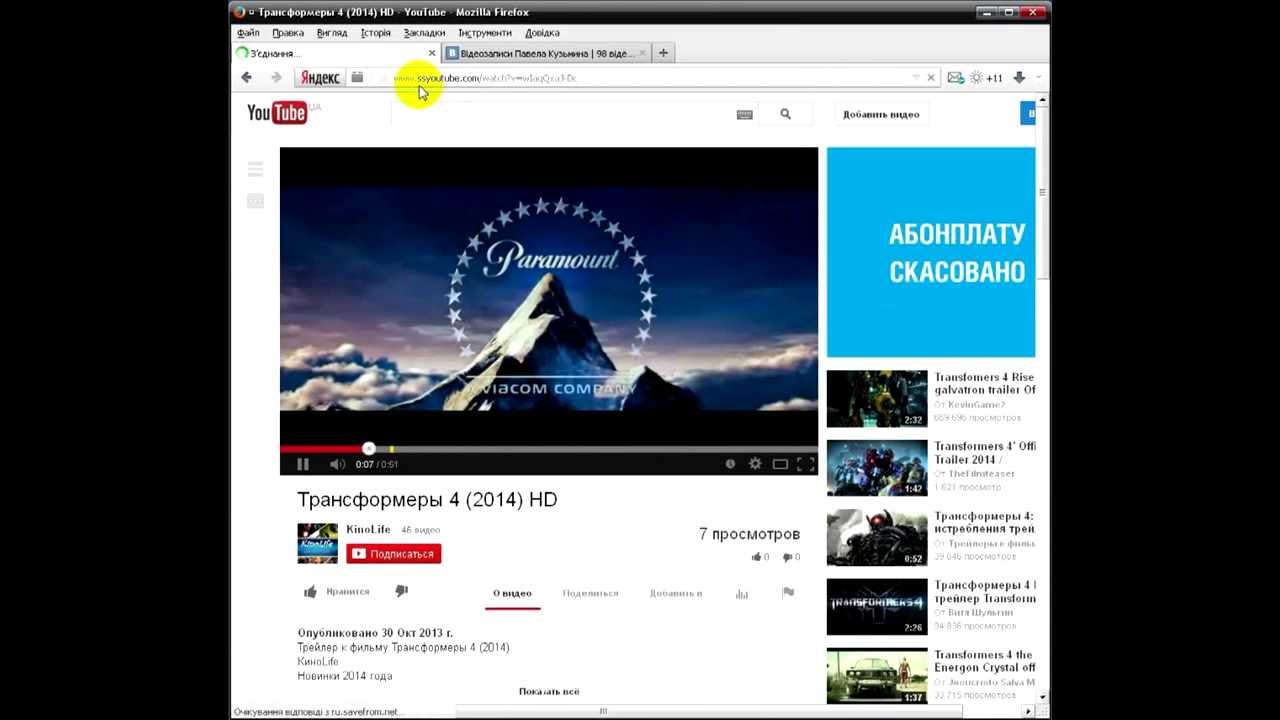The width and height of the screenshot is (1280, 720).
Task: Toggle theater mode in the player
Action: coord(780,464)
